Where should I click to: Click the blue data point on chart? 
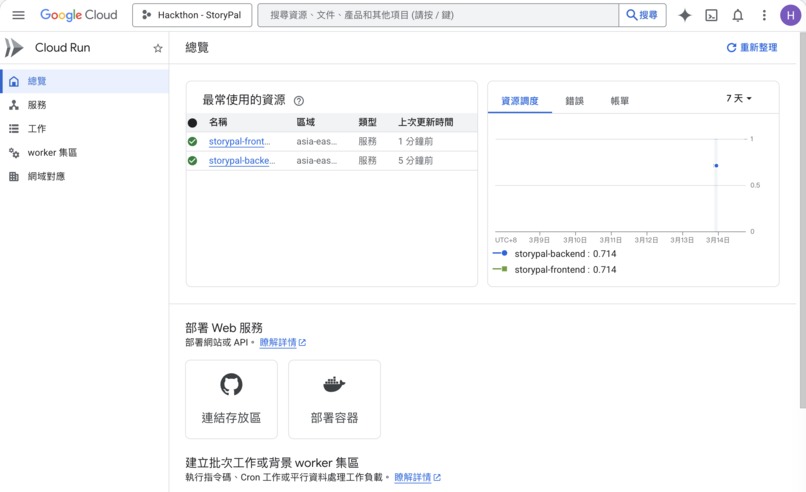pos(716,166)
